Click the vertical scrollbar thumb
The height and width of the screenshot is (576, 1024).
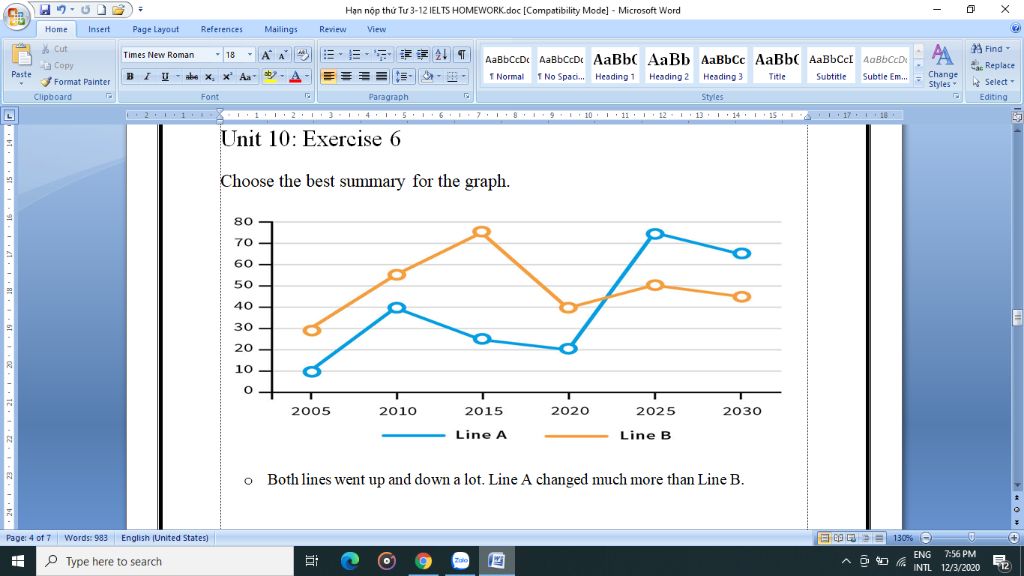(1017, 317)
